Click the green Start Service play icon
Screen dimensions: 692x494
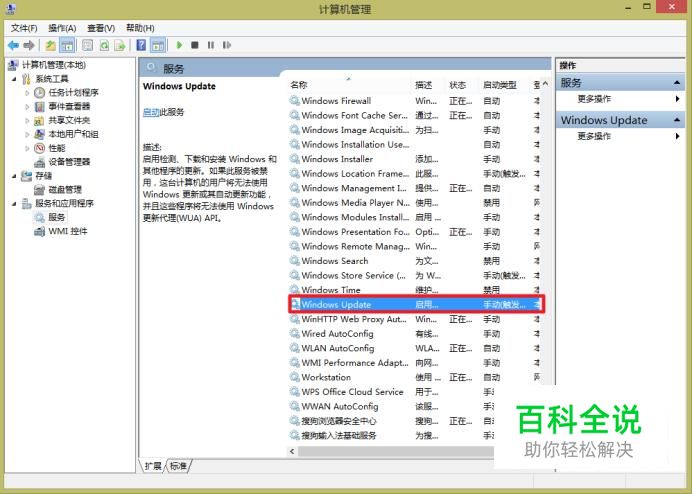(179, 45)
